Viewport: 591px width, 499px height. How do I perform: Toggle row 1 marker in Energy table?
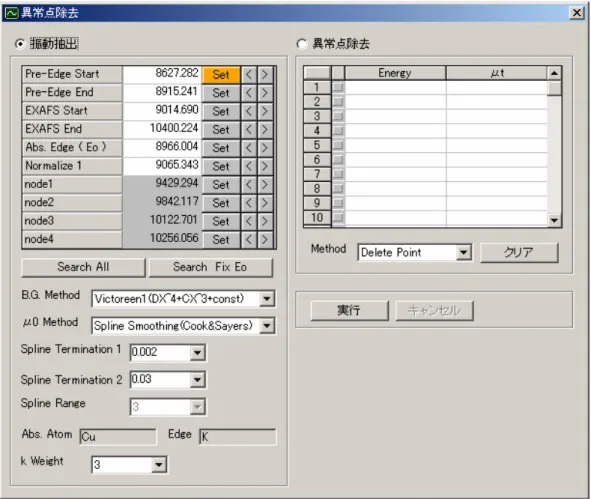(x=338, y=87)
